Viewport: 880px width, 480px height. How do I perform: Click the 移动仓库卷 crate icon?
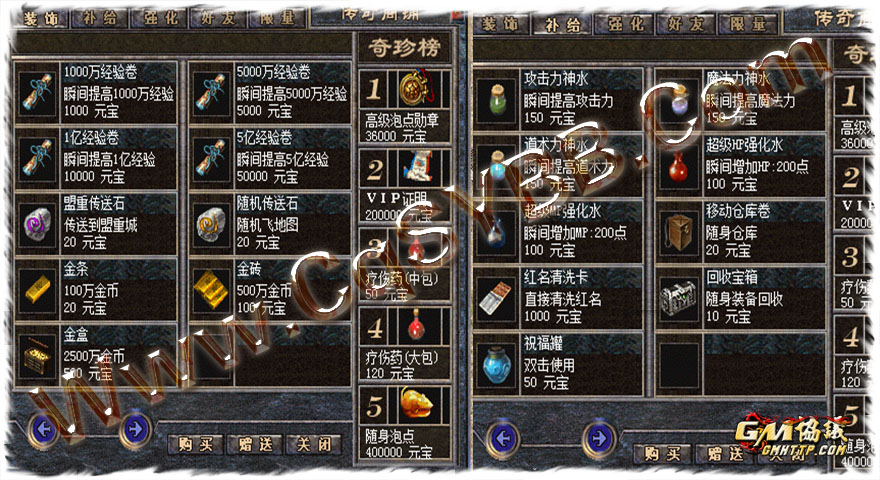pyautogui.click(x=679, y=232)
